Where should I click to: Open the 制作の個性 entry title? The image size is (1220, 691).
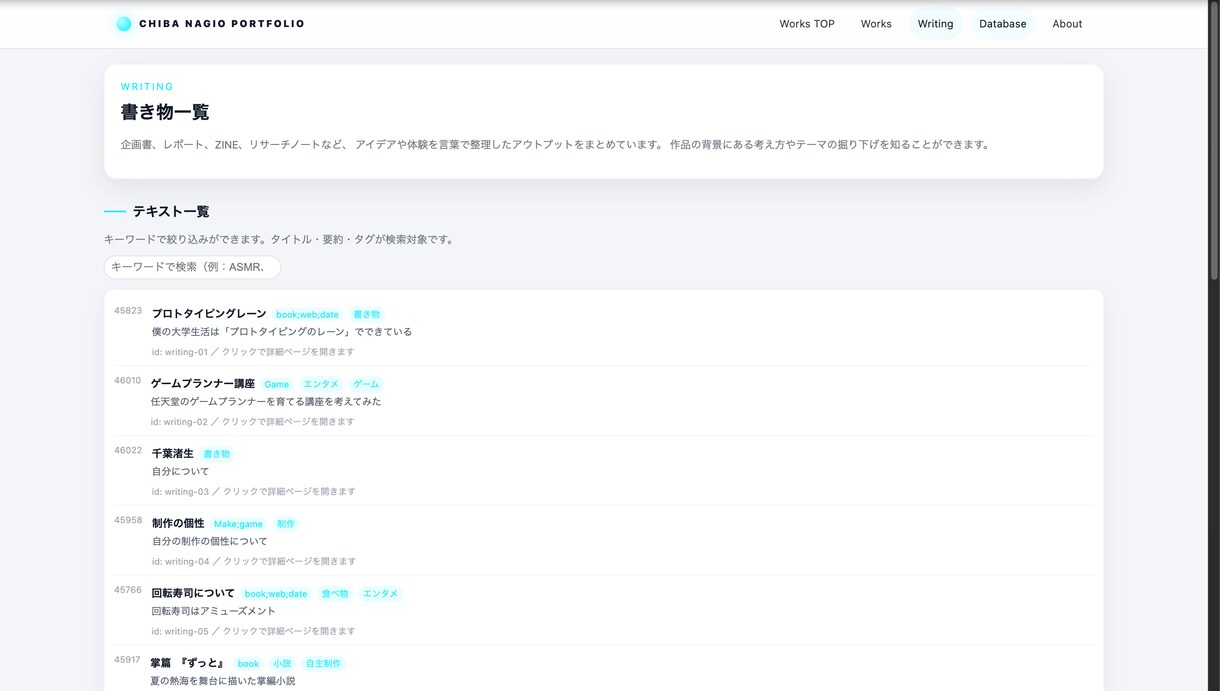pyautogui.click(x=178, y=524)
